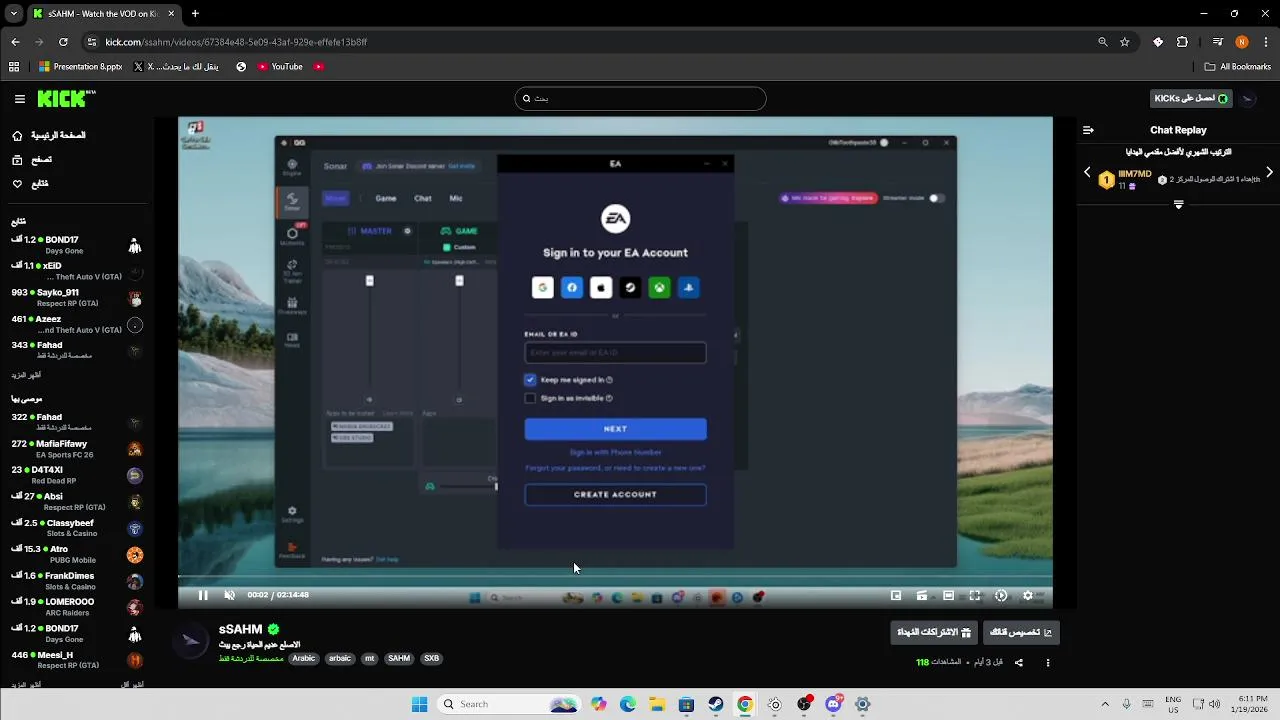The width and height of the screenshot is (1280, 720).
Task: Show next gift leaderboard entry
Action: [1269, 172]
